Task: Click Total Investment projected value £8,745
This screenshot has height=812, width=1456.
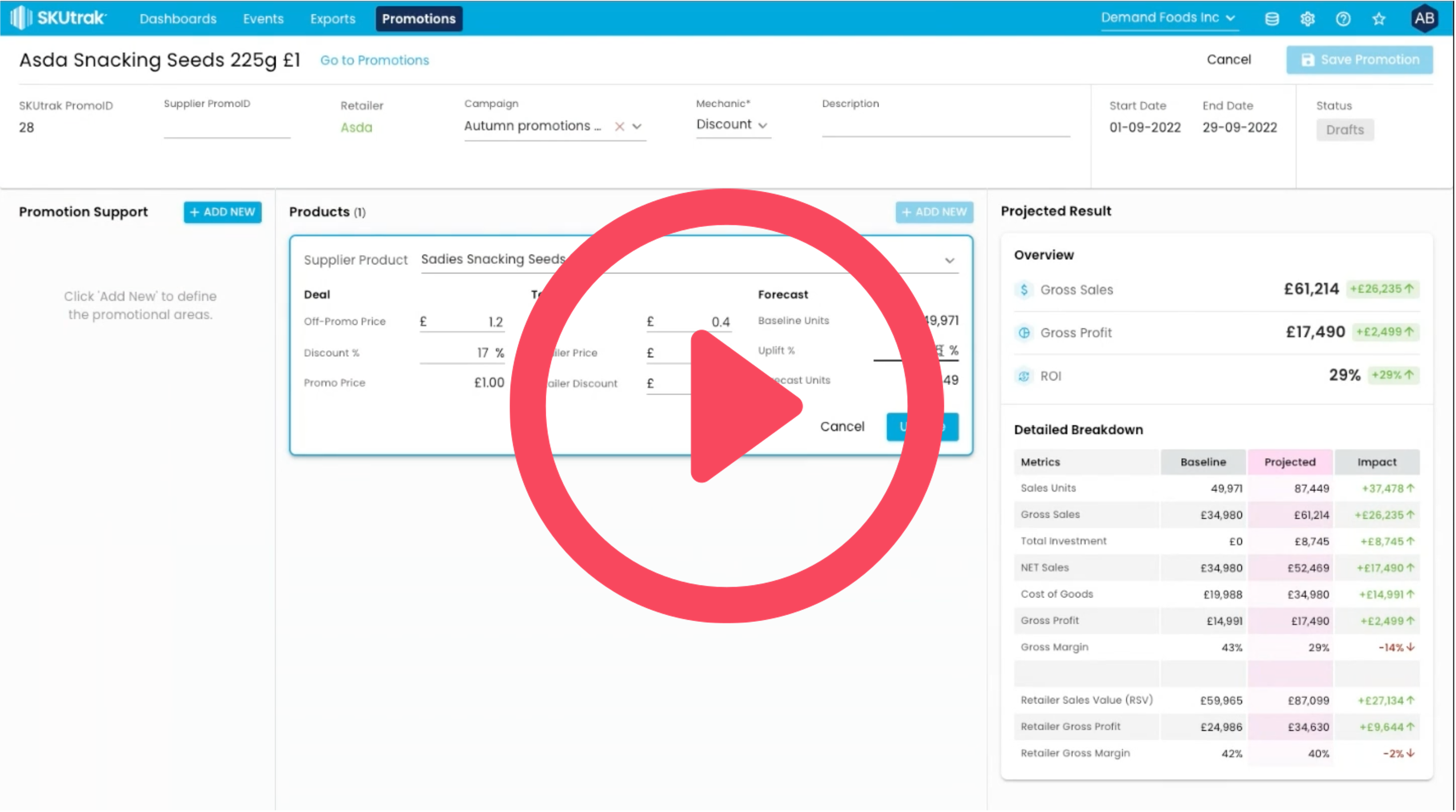Action: (1311, 542)
